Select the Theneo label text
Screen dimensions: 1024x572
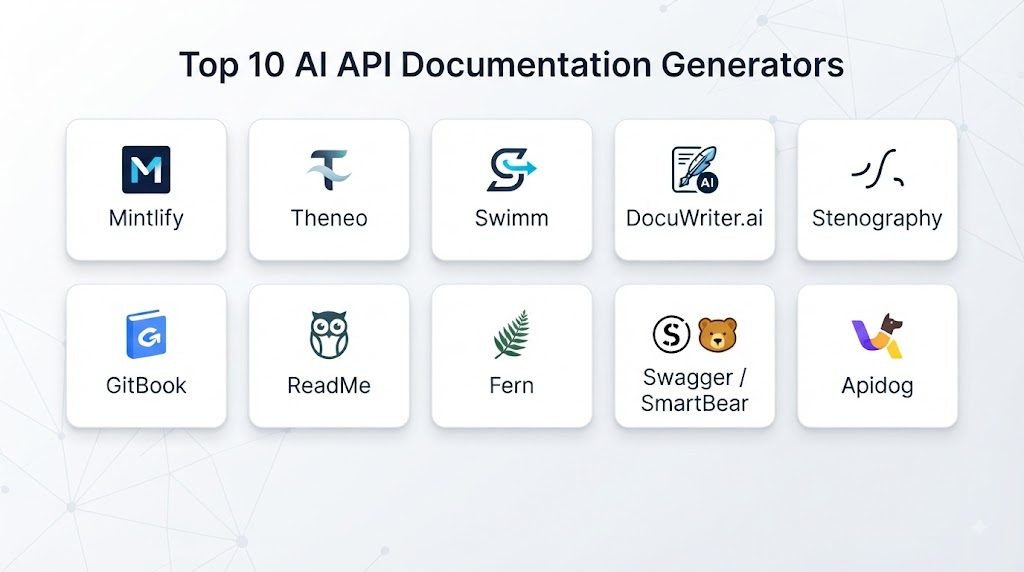point(329,218)
